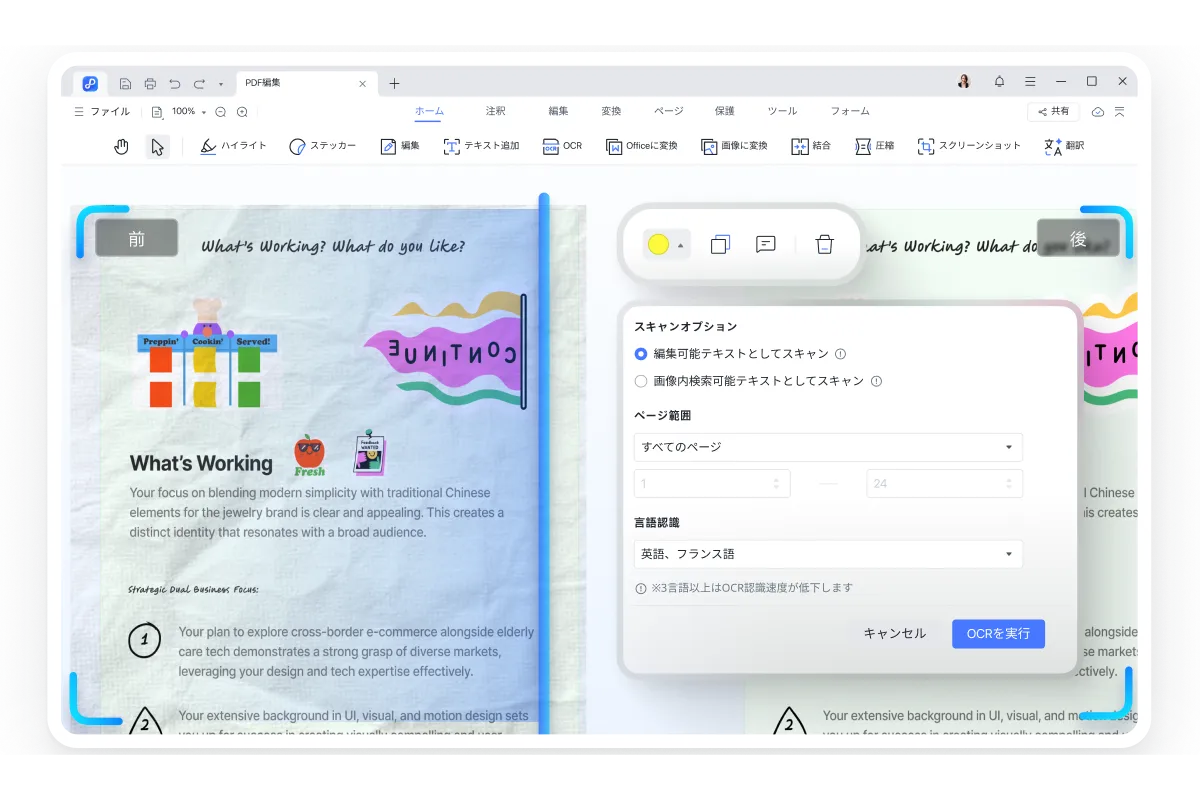Open the user profile avatar
Image resolution: width=1200 pixels, height=800 pixels.
pyautogui.click(x=964, y=82)
